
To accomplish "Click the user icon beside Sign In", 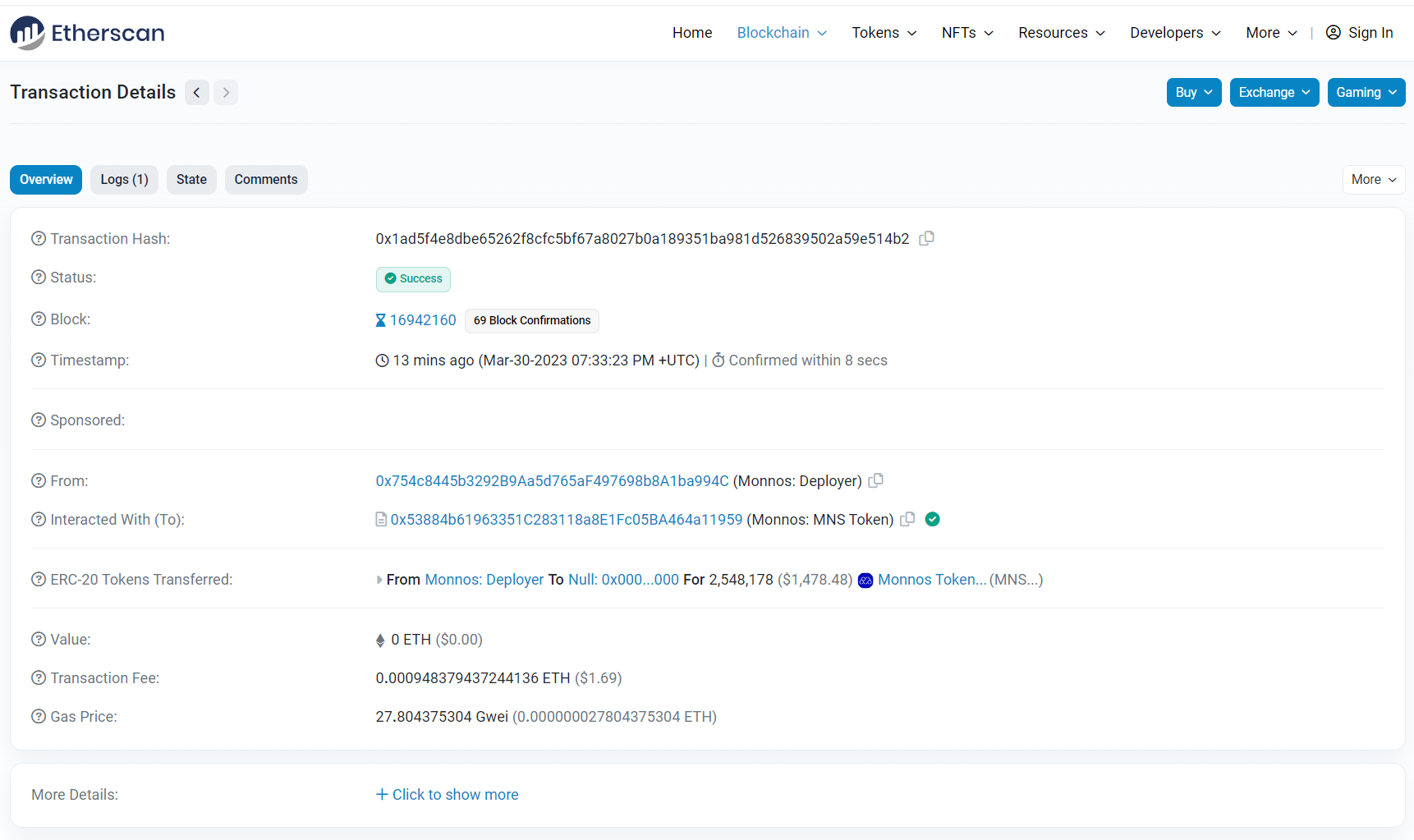I will coord(1334,32).
